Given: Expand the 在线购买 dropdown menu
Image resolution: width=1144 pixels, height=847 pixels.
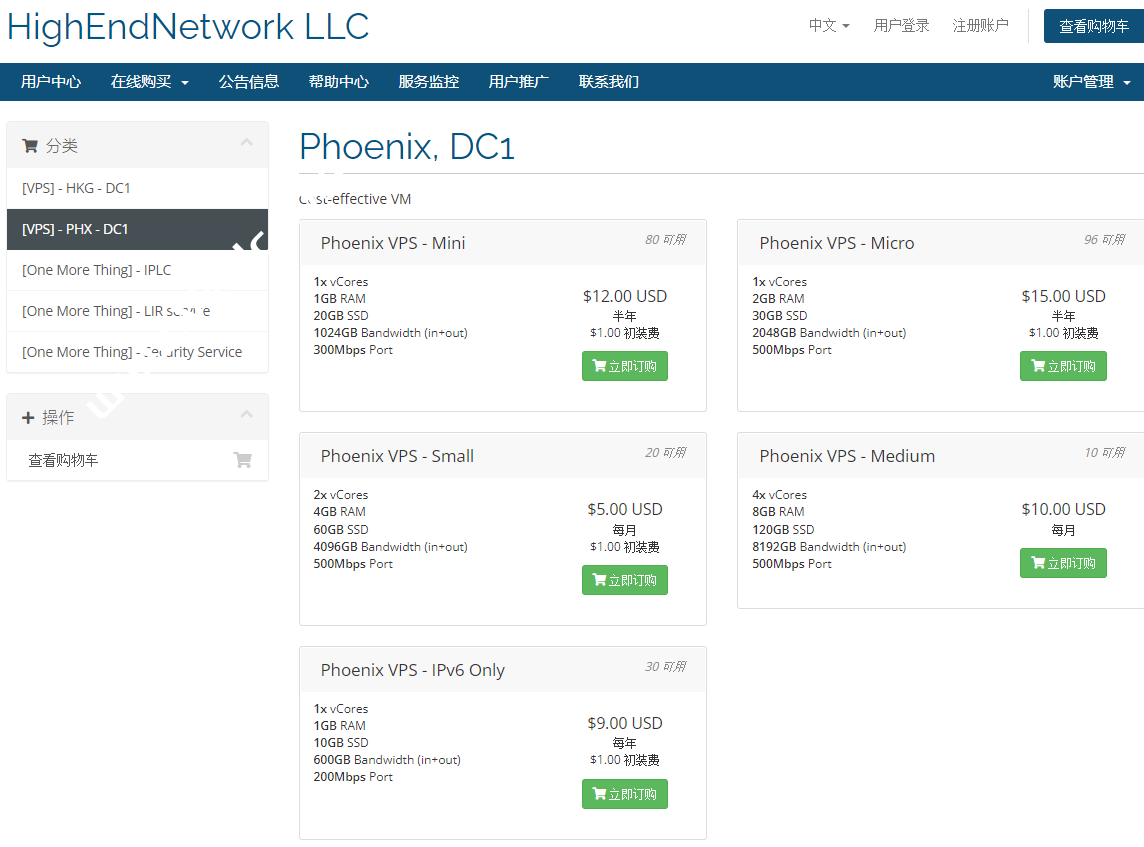Looking at the screenshot, I should click(x=150, y=81).
